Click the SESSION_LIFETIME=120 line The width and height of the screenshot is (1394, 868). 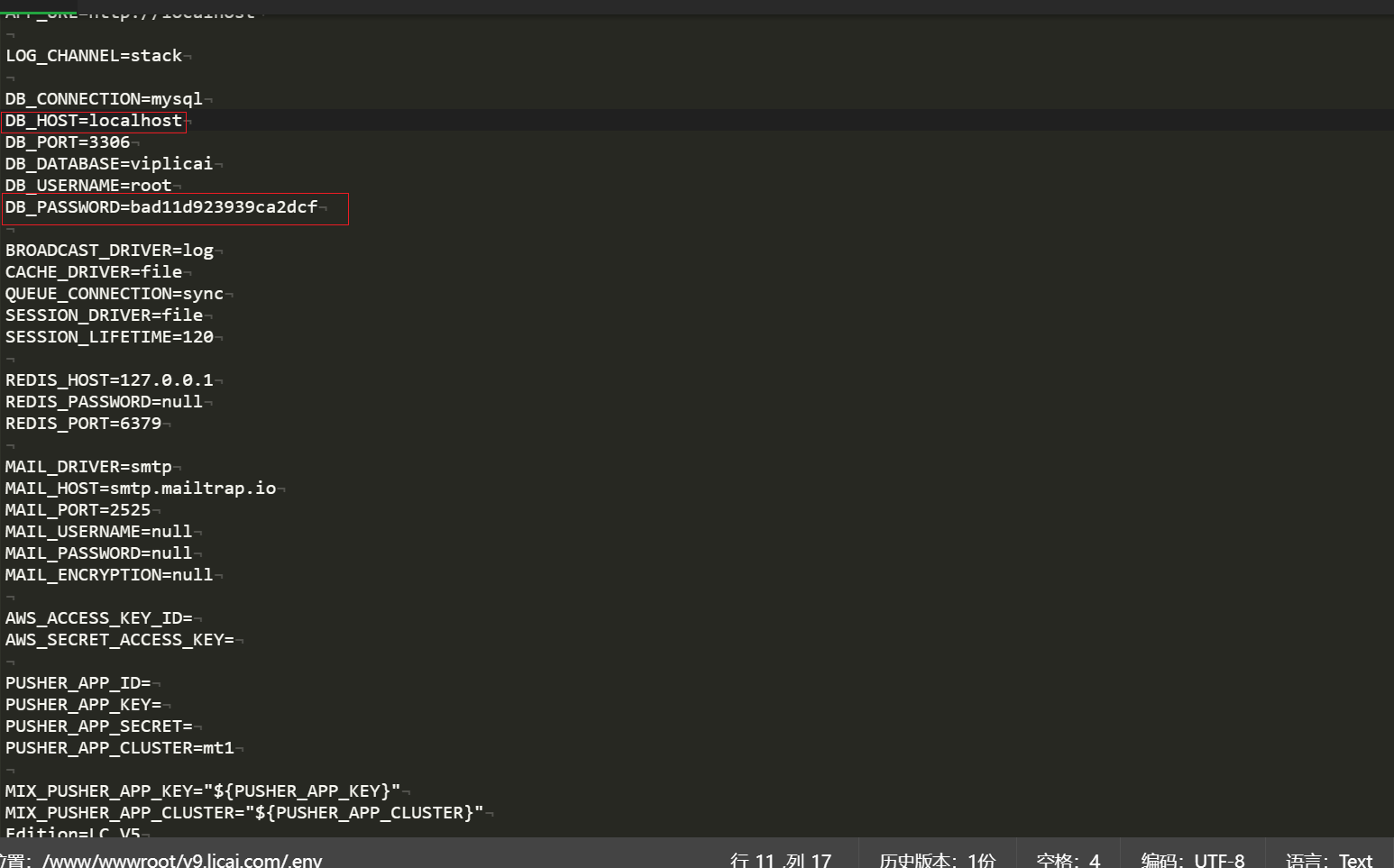click(109, 337)
